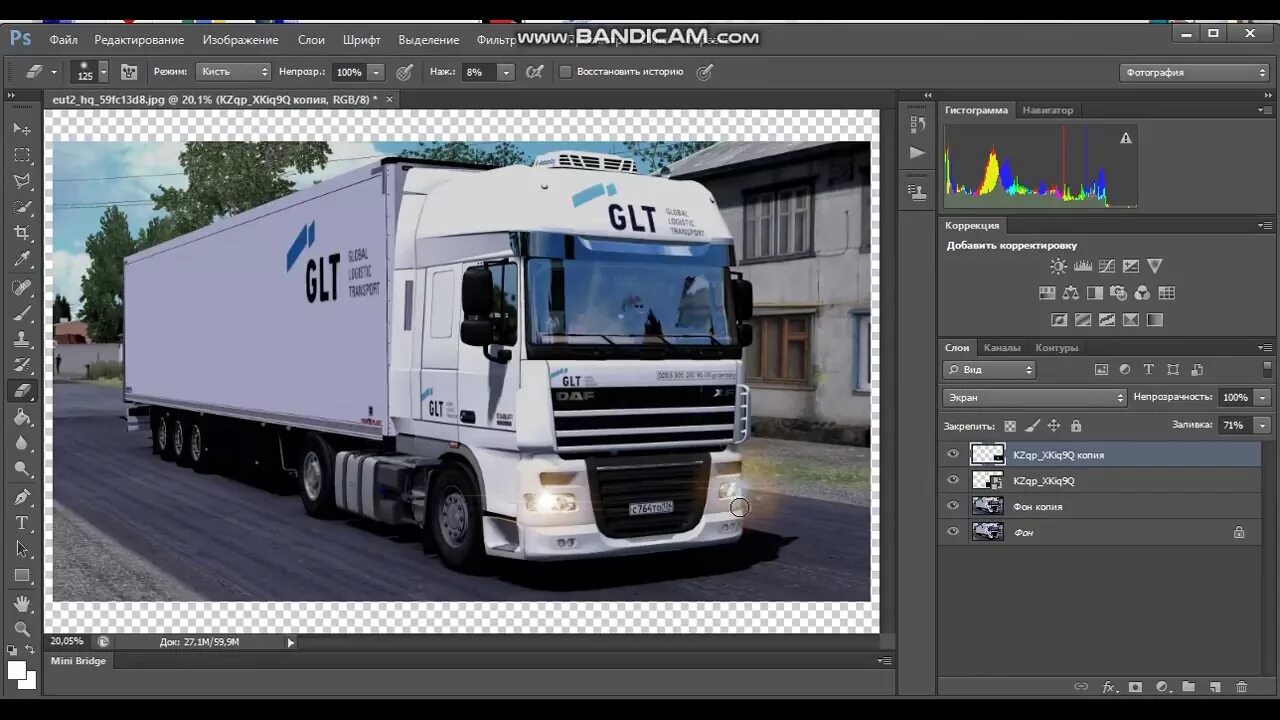1280x720 pixels.
Task: Select the Crop tool
Action: pyautogui.click(x=22, y=233)
